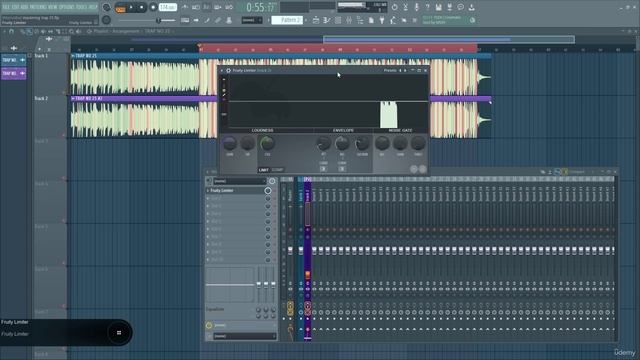The height and width of the screenshot is (360, 640).
Task: Click the microphone recording icon
Action: click(x=417, y=7)
